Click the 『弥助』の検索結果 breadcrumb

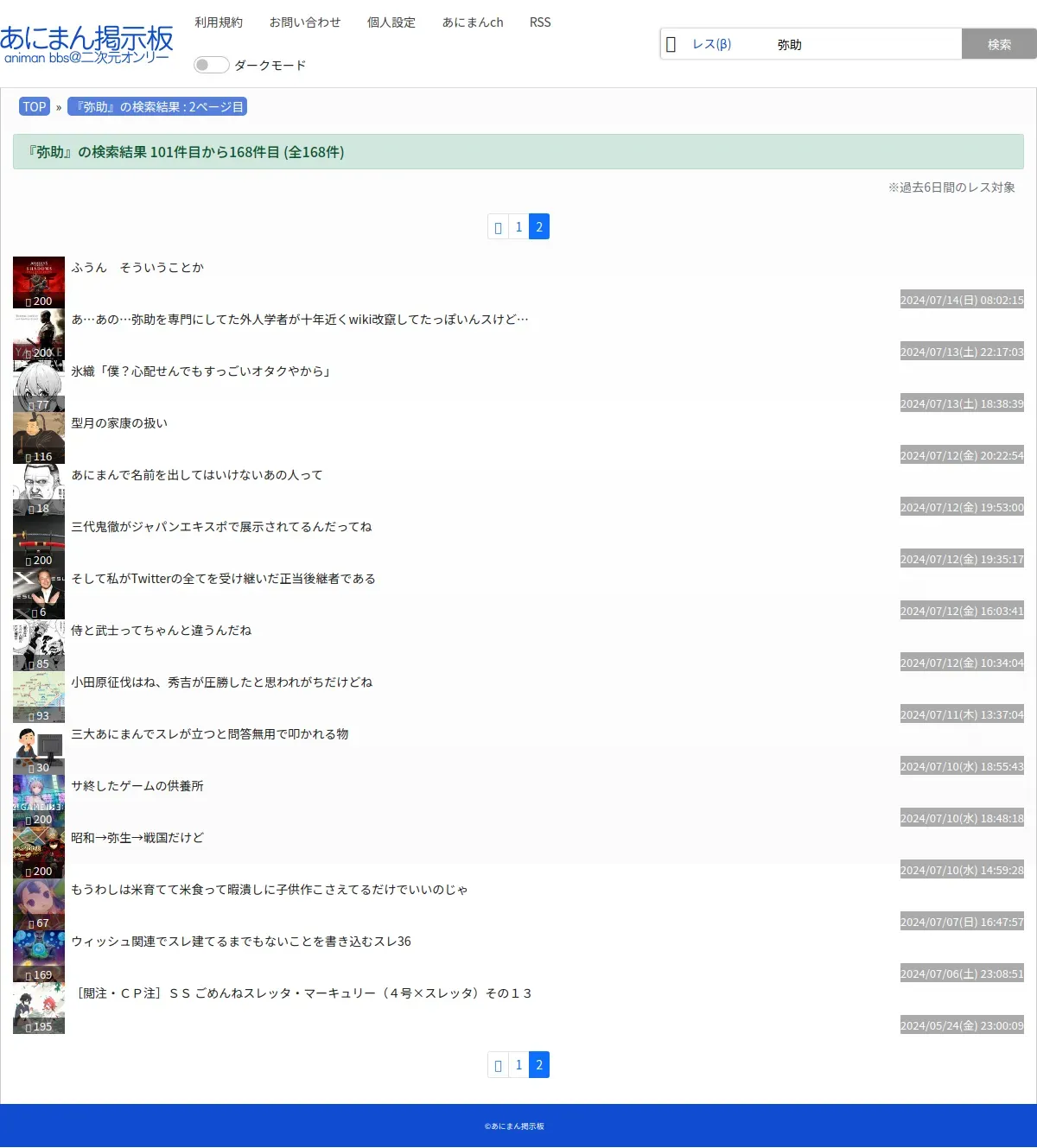157,107
